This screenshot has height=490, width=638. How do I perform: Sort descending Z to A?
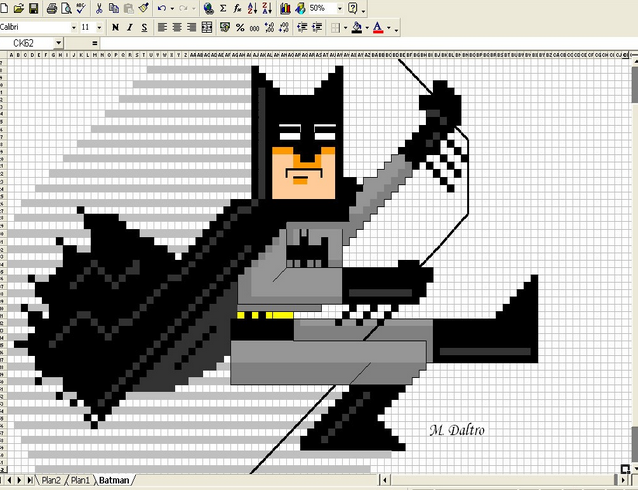pyautogui.click(x=267, y=8)
